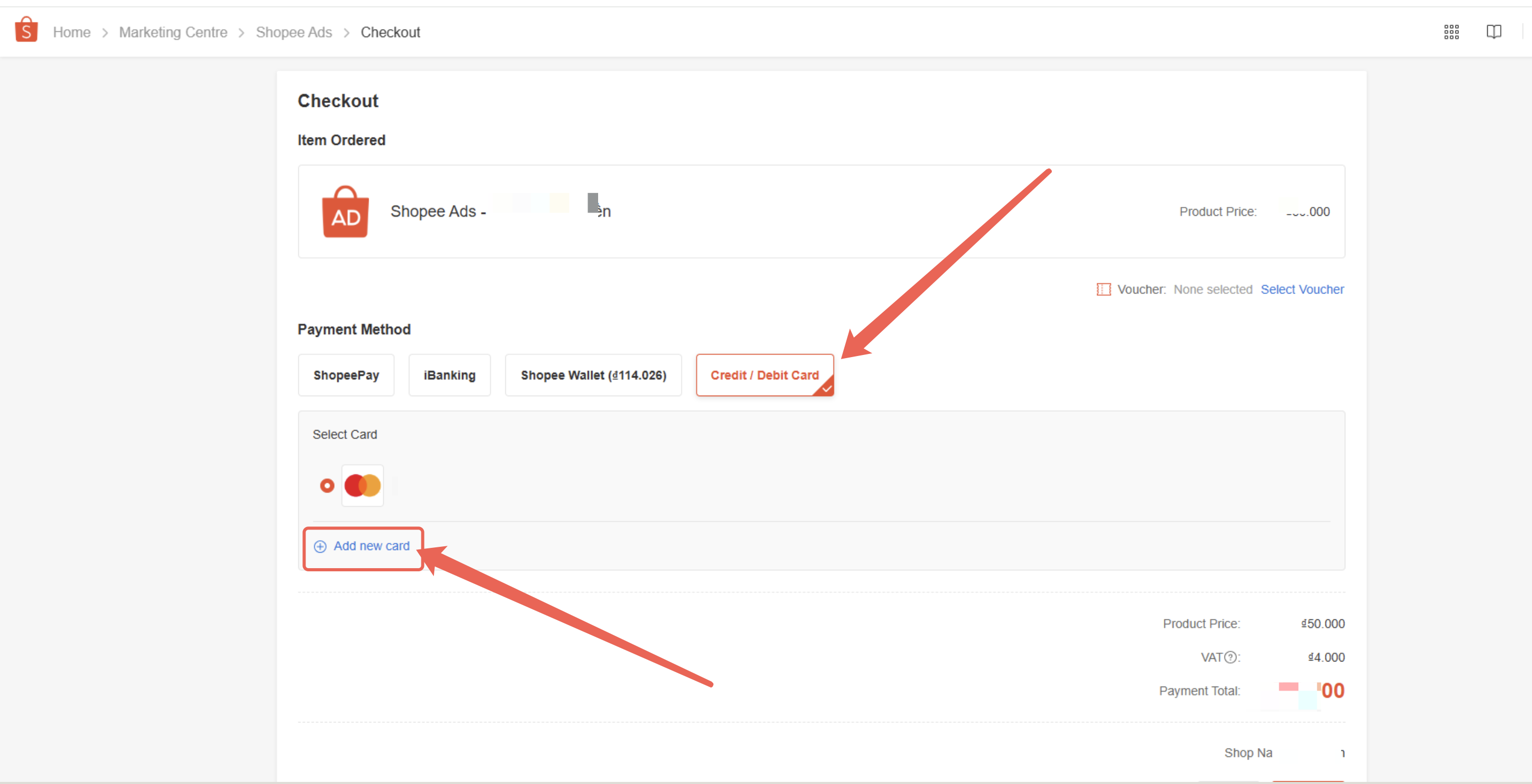Open the help book icon
Screen dimensions: 1532x784
click(x=1493, y=32)
